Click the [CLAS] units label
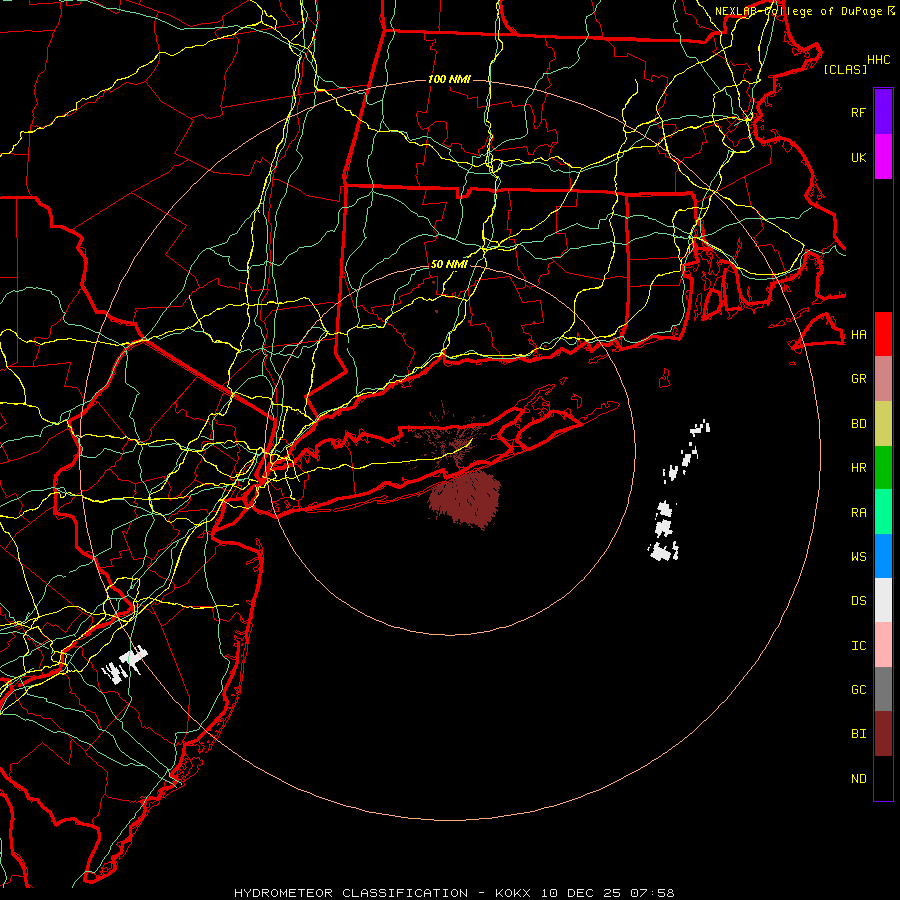 click(x=845, y=69)
